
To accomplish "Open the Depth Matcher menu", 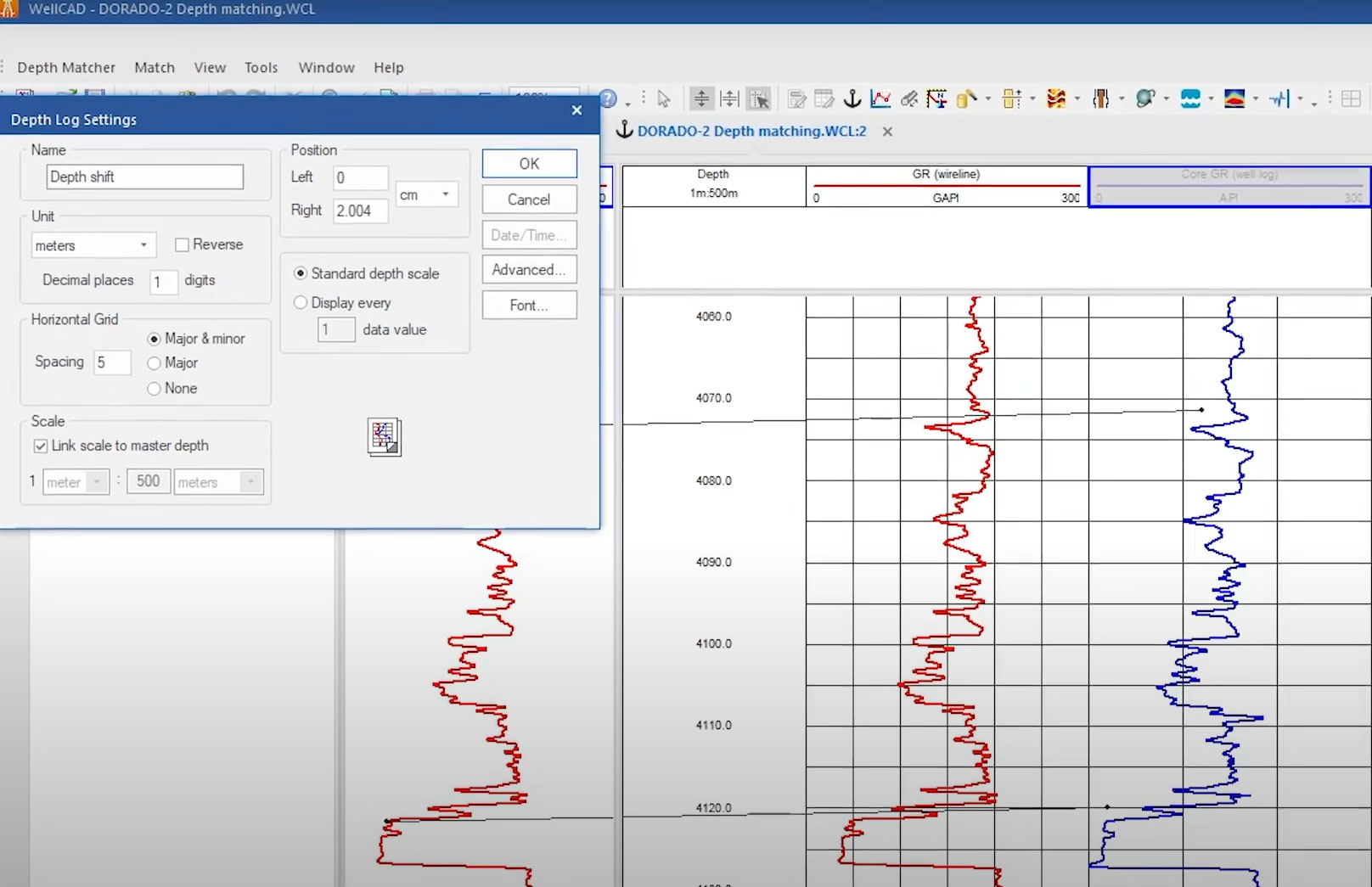I will click(66, 67).
